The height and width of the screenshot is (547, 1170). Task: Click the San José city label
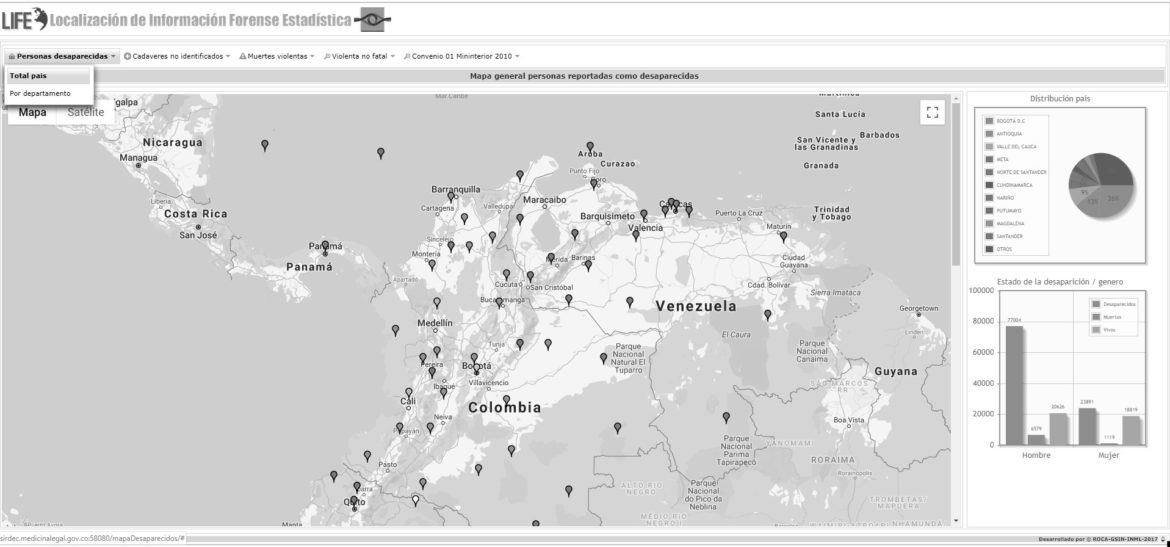click(198, 235)
